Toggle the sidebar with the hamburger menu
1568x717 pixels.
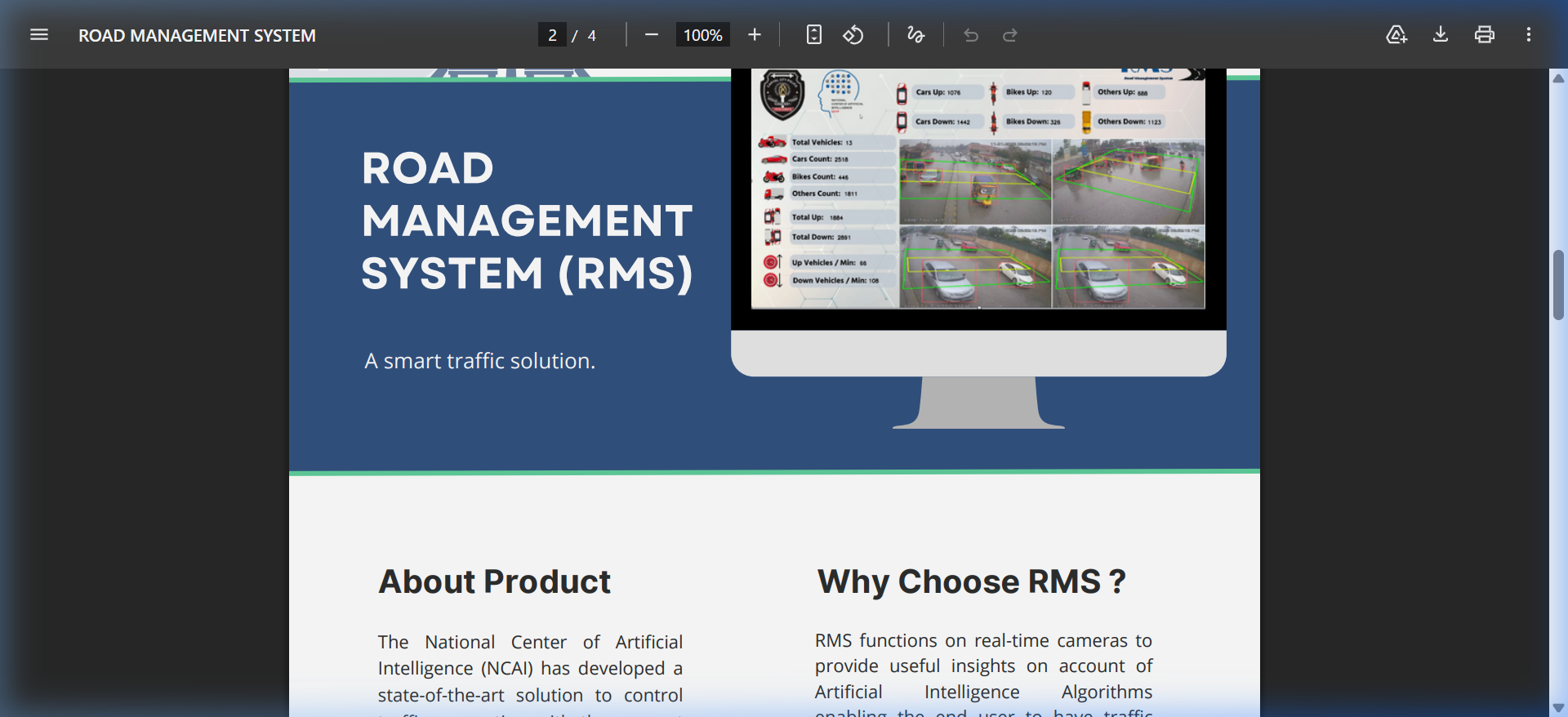click(39, 34)
